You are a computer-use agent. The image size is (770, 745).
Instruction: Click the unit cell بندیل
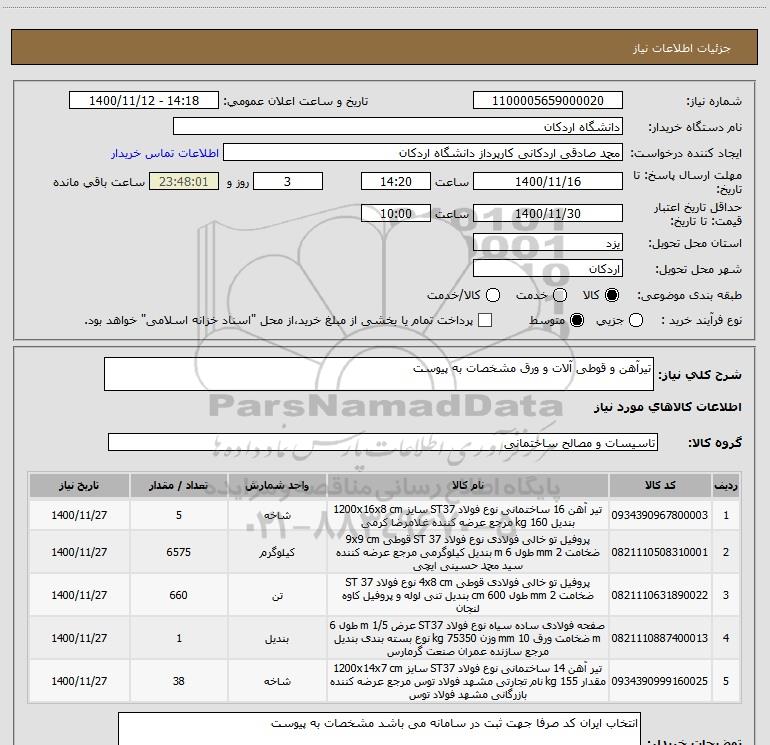click(x=277, y=638)
